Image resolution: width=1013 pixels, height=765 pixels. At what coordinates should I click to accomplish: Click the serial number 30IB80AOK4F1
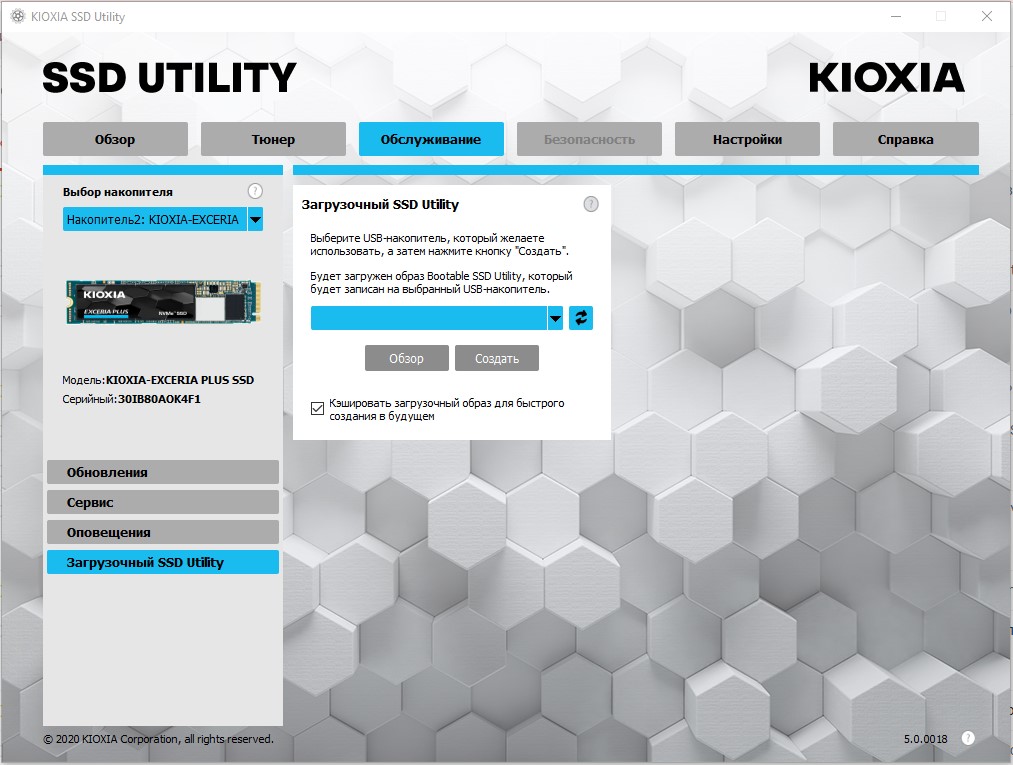click(x=159, y=399)
